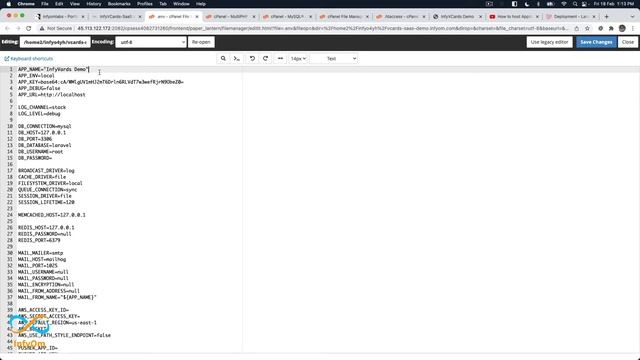This screenshot has width=640, height=360.
Task: Click the MAIL_HOST=mailhog line
Action: pyautogui.click(x=42, y=259)
